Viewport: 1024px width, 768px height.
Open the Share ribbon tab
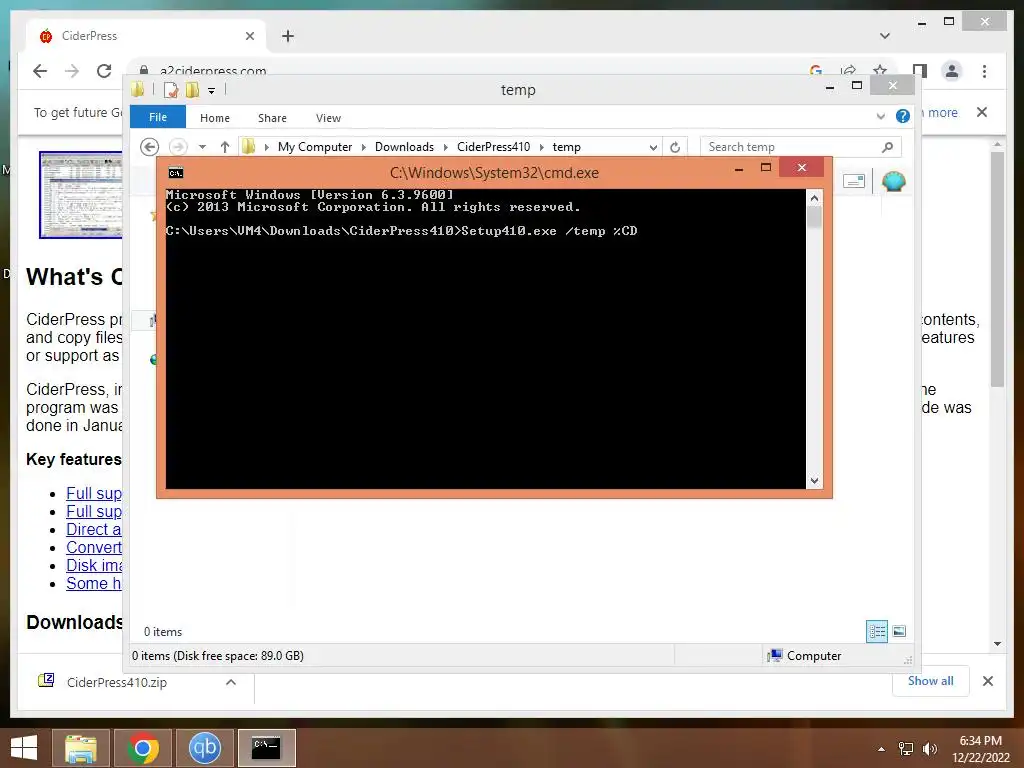click(272, 118)
